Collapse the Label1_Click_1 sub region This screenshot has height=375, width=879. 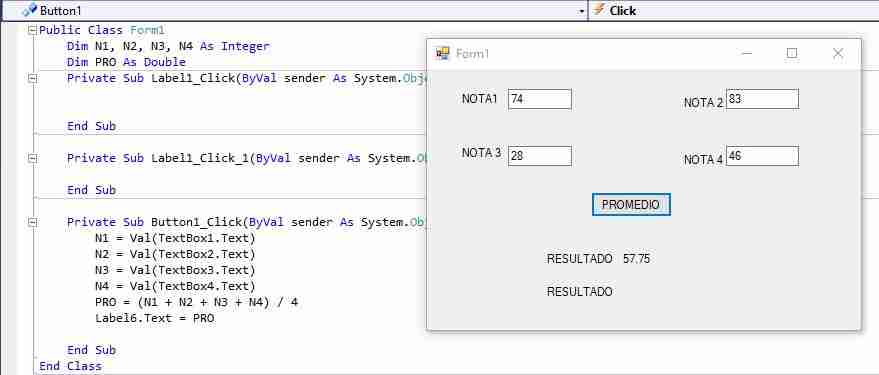[x=33, y=159]
